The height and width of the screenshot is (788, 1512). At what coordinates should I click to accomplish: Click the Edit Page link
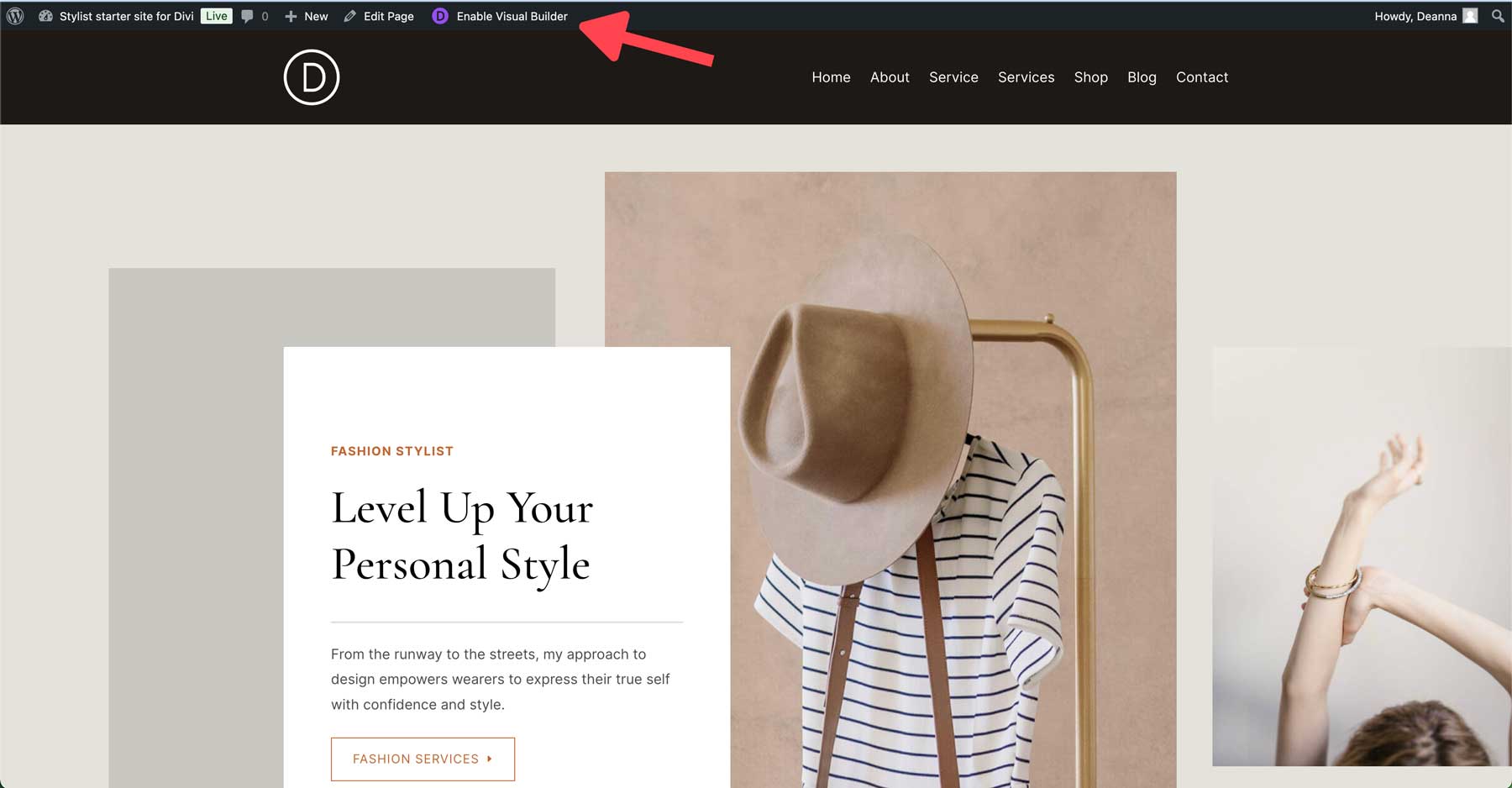(x=387, y=15)
